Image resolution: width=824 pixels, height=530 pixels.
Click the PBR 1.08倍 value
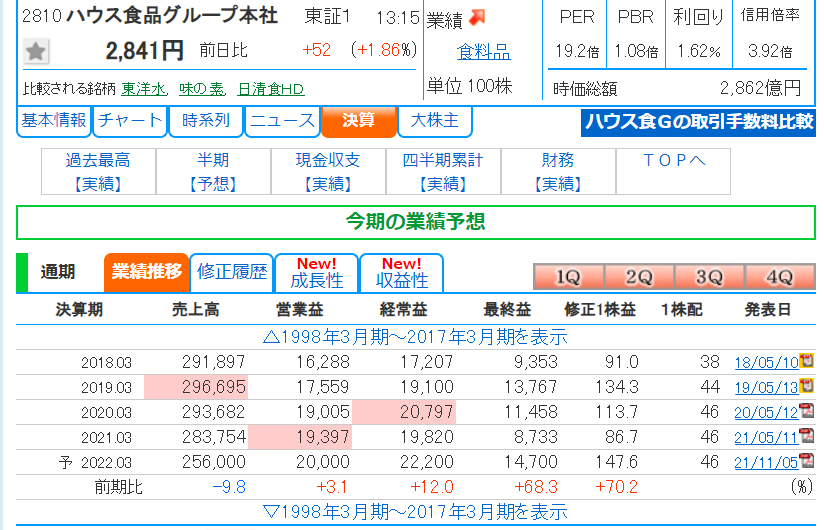coord(636,51)
